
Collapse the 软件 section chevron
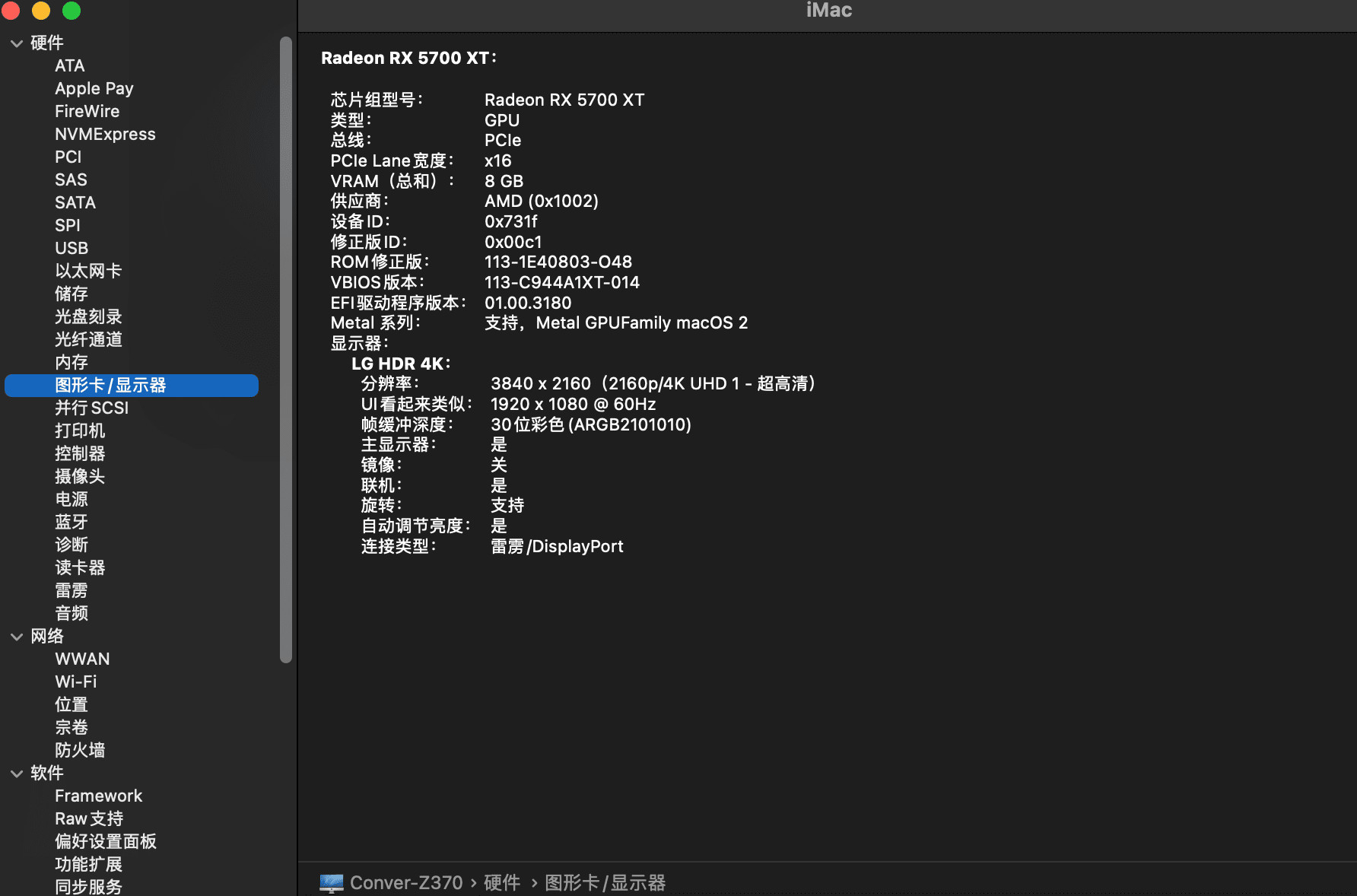(x=17, y=774)
